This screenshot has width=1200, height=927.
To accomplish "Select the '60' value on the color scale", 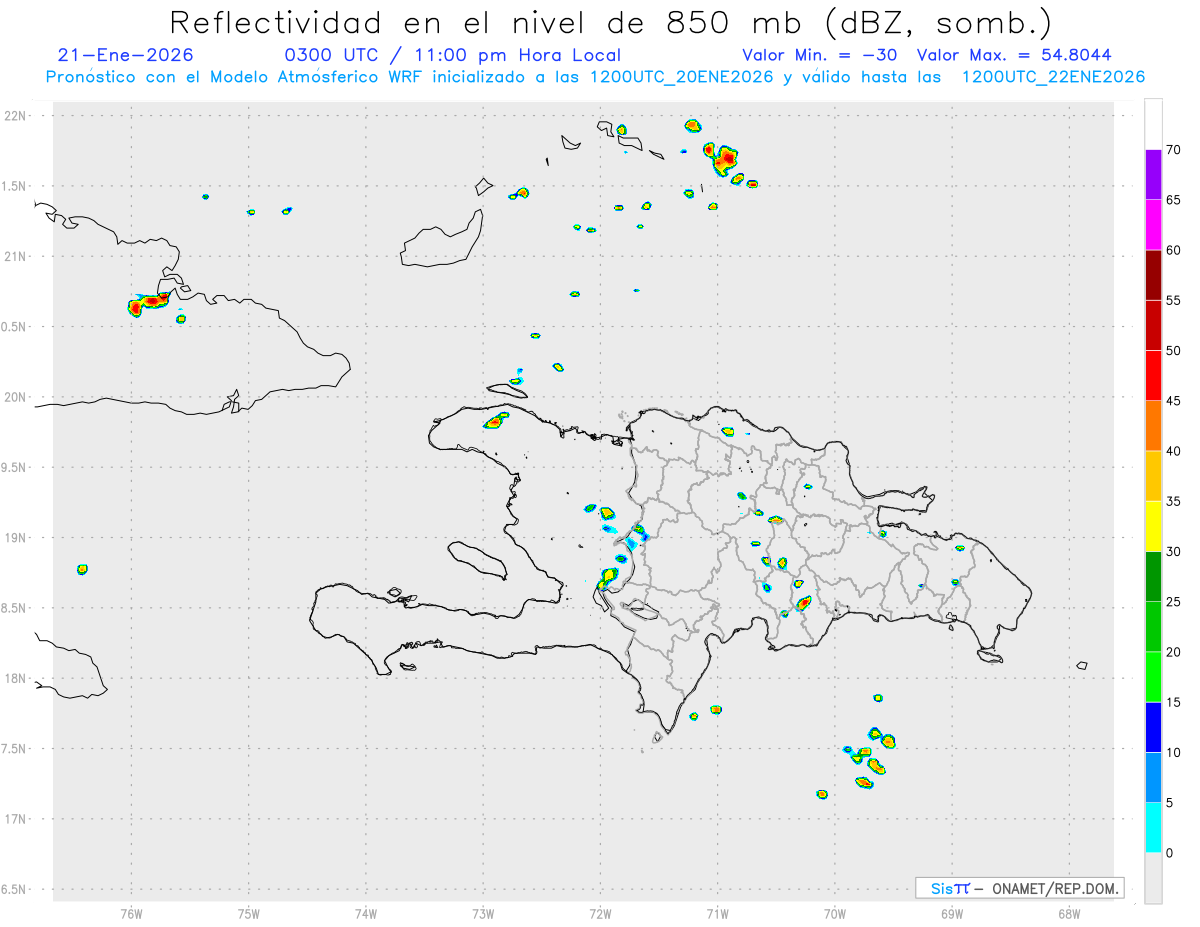I will pos(1174,250).
